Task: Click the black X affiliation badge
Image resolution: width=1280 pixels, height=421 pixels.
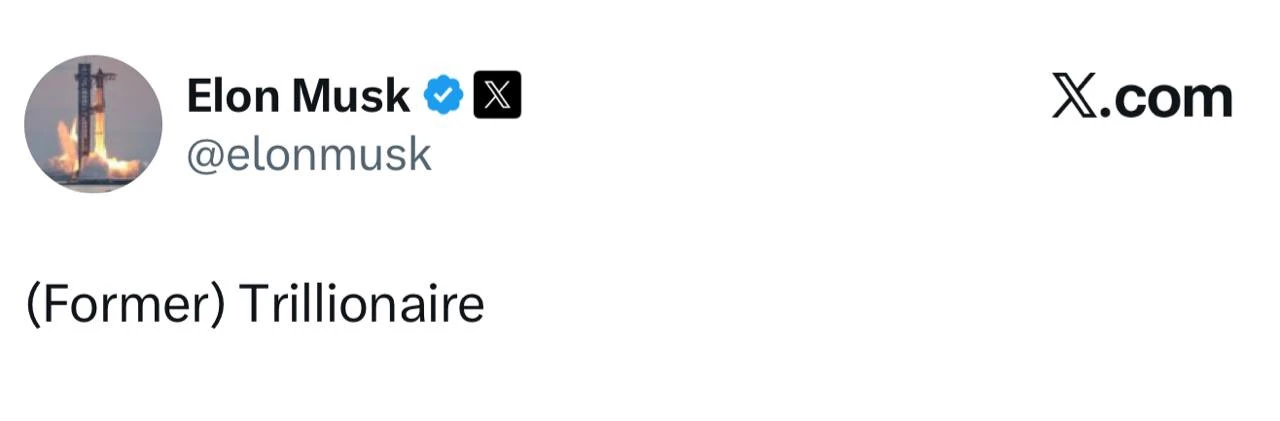Action: coord(497,96)
